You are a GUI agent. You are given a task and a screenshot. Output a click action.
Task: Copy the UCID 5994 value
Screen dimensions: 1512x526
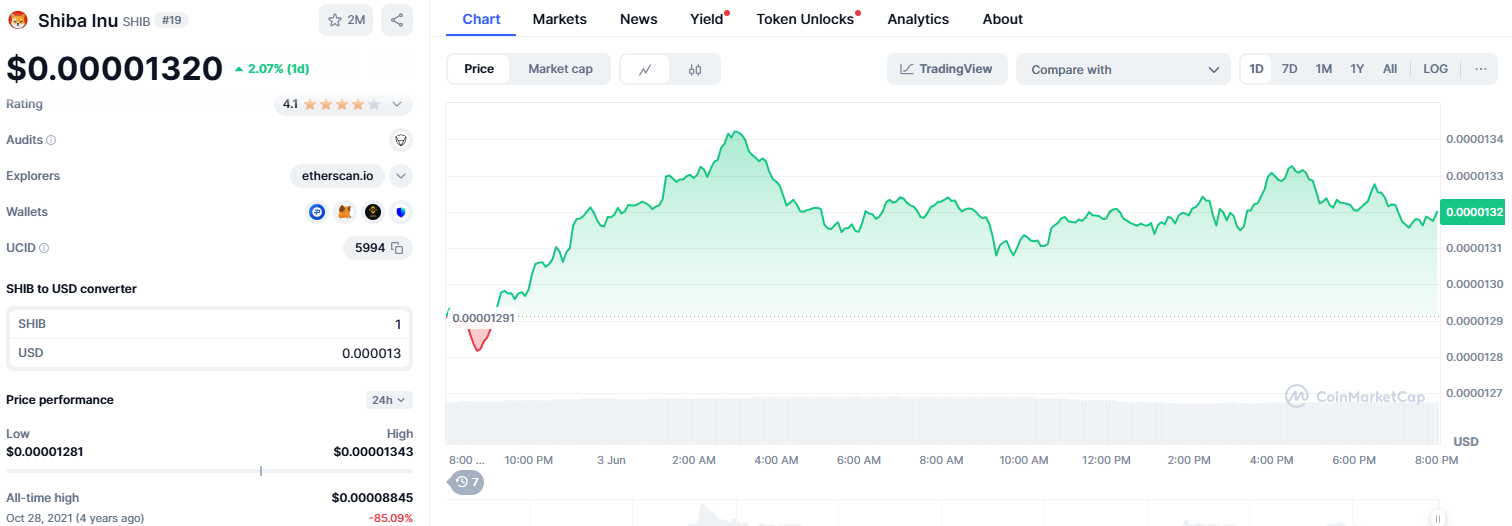[x=397, y=248]
